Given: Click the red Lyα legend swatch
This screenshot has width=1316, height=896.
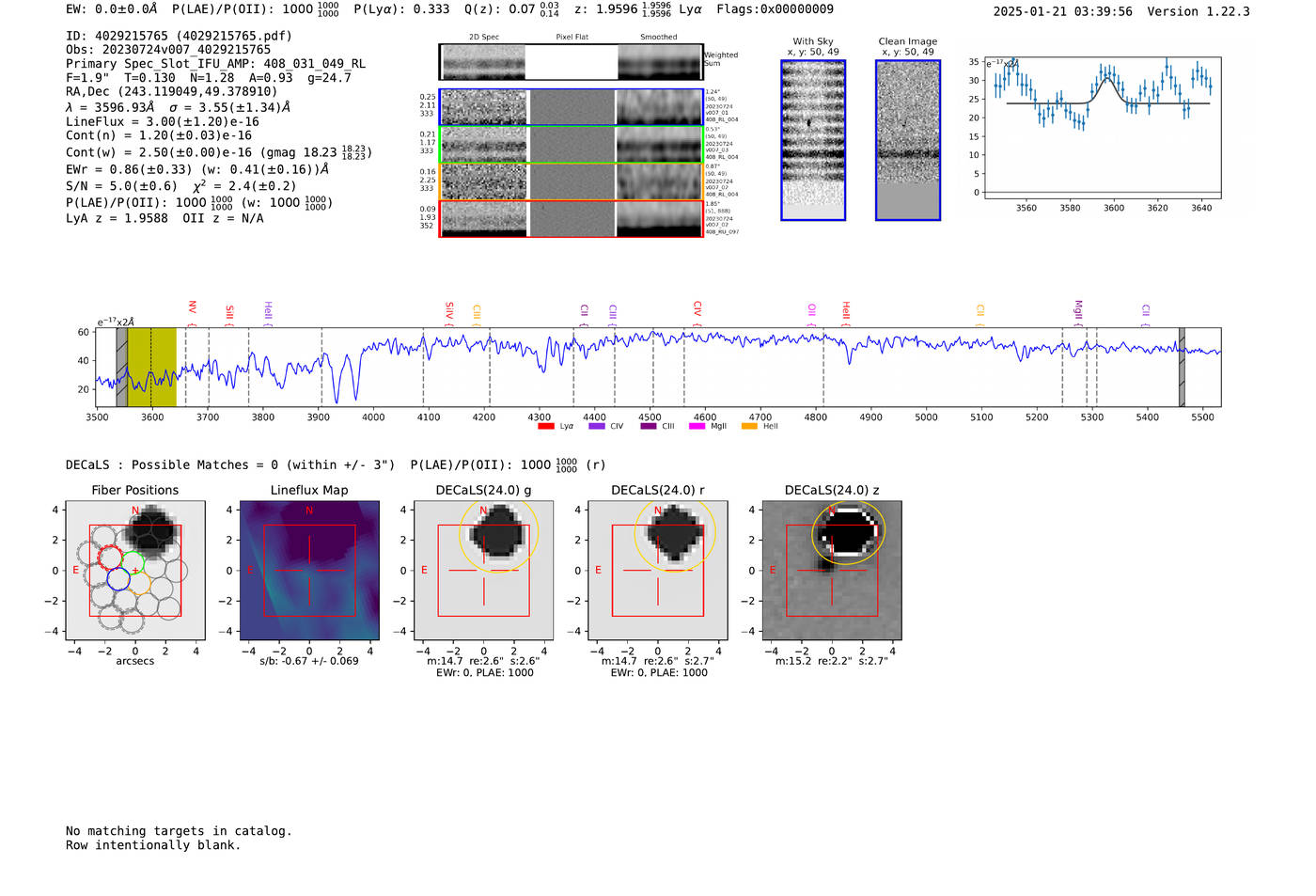Looking at the screenshot, I should pyautogui.click(x=545, y=427).
